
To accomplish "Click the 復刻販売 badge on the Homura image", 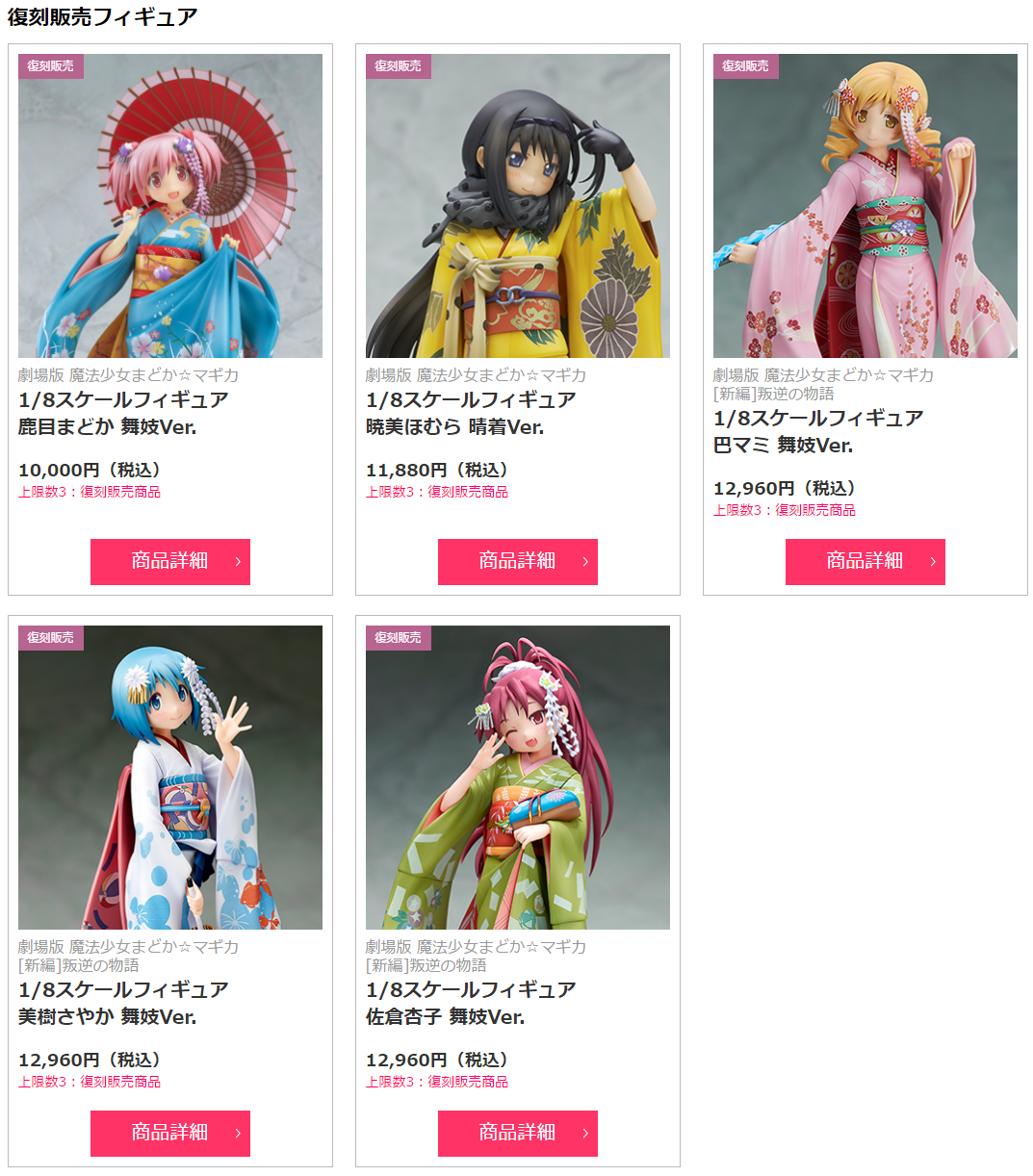I will pos(399,66).
